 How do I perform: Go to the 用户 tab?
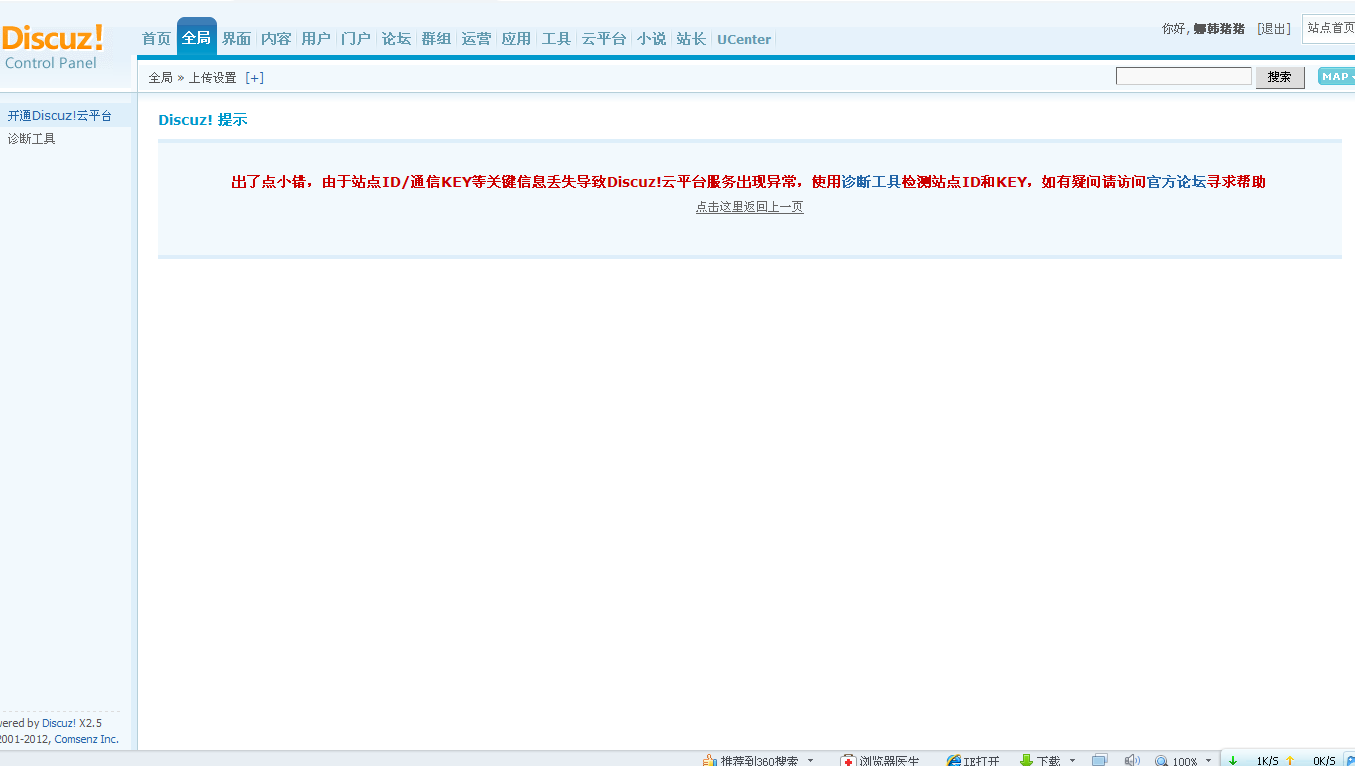[316, 39]
